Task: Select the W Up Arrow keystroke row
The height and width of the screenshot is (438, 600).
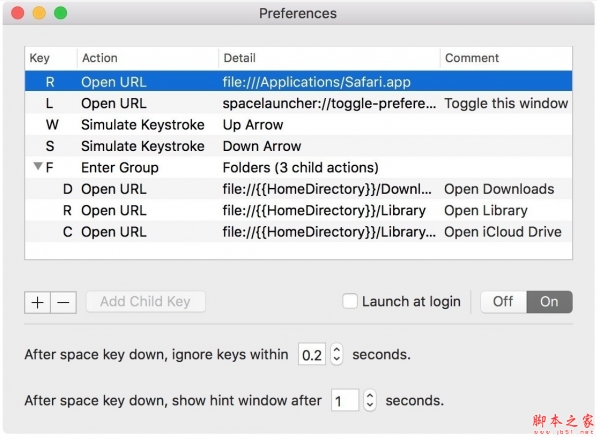Action: pyautogui.click(x=300, y=125)
